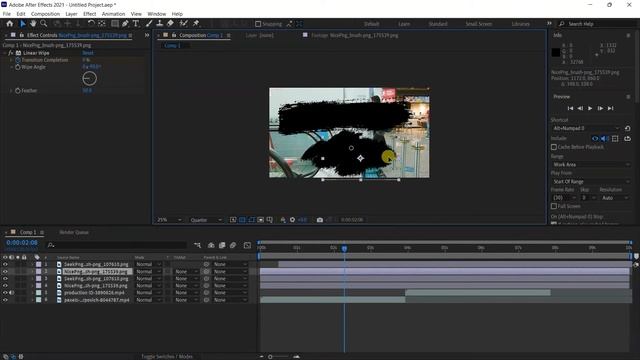The image size is (640, 360).
Task: Click the Wipe Angle dial control
Action: (x=89, y=78)
